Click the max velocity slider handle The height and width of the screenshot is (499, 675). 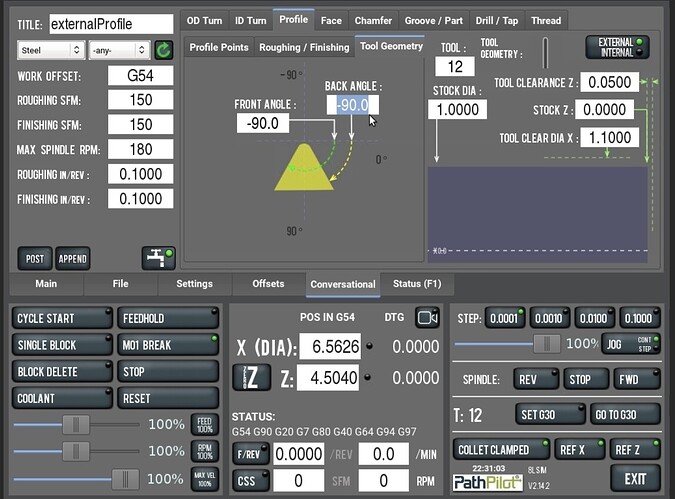[x=125, y=479]
